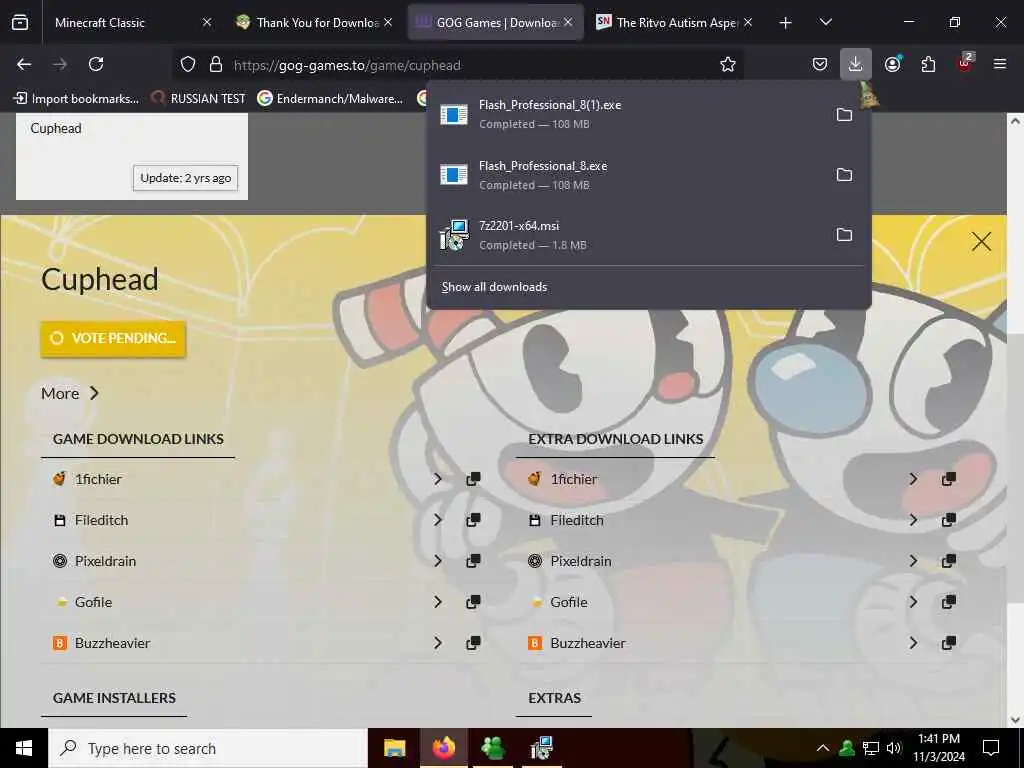Screen dimensions: 1024x768
Task: Show Flash_Professional_8(1).exe in folder
Action: pos(844,114)
